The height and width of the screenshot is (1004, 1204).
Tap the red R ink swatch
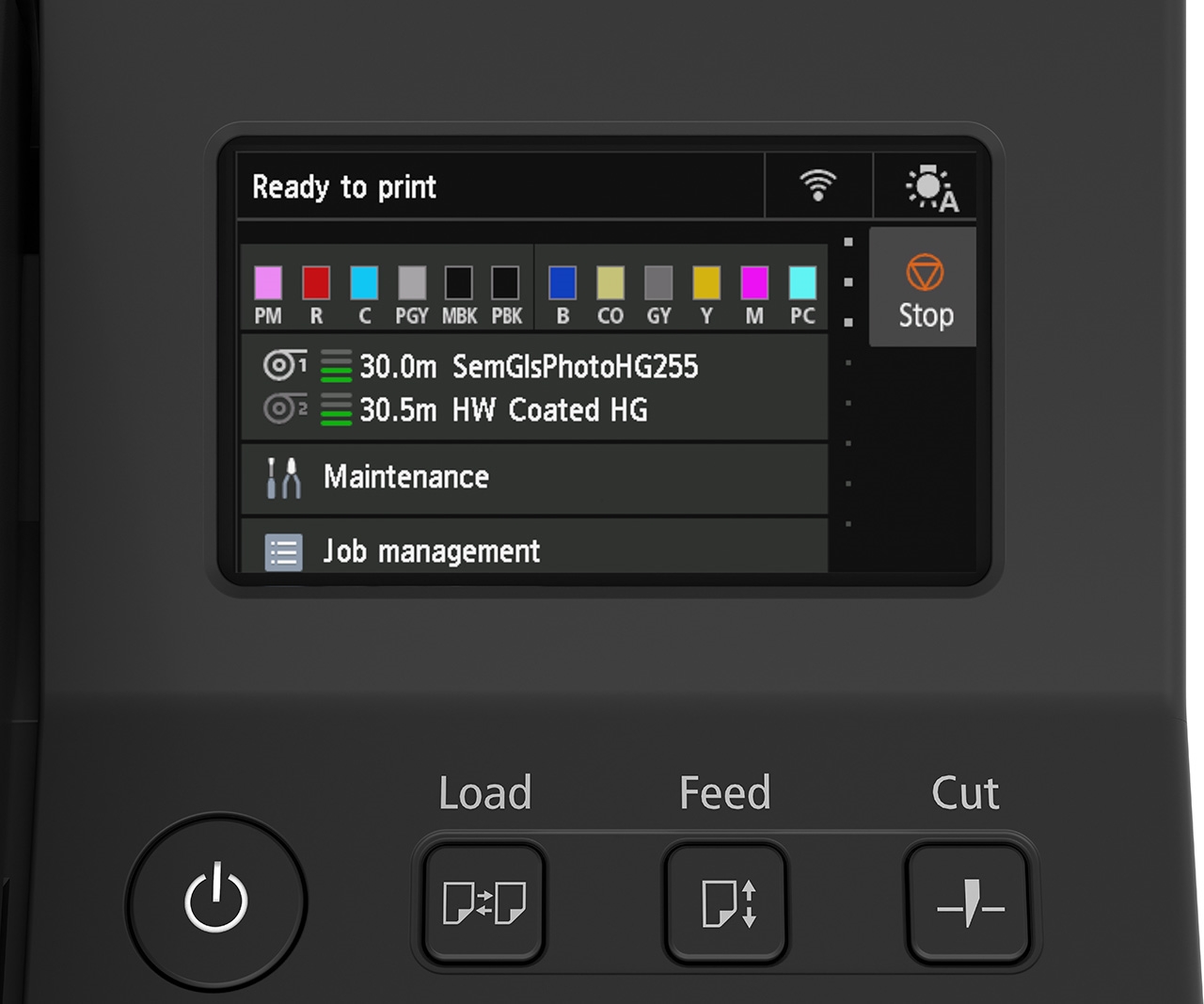(x=316, y=283)
